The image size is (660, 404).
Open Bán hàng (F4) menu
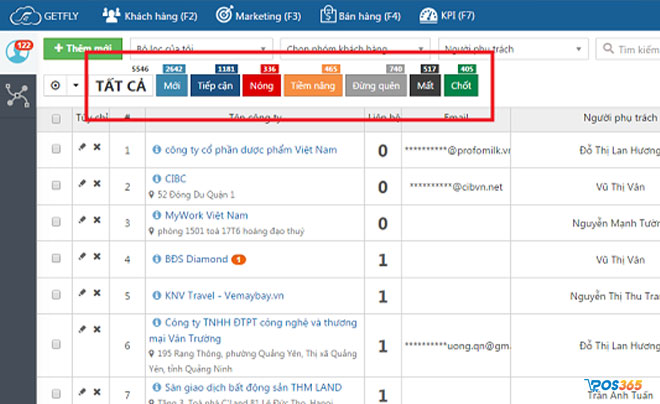pos(360,16)
